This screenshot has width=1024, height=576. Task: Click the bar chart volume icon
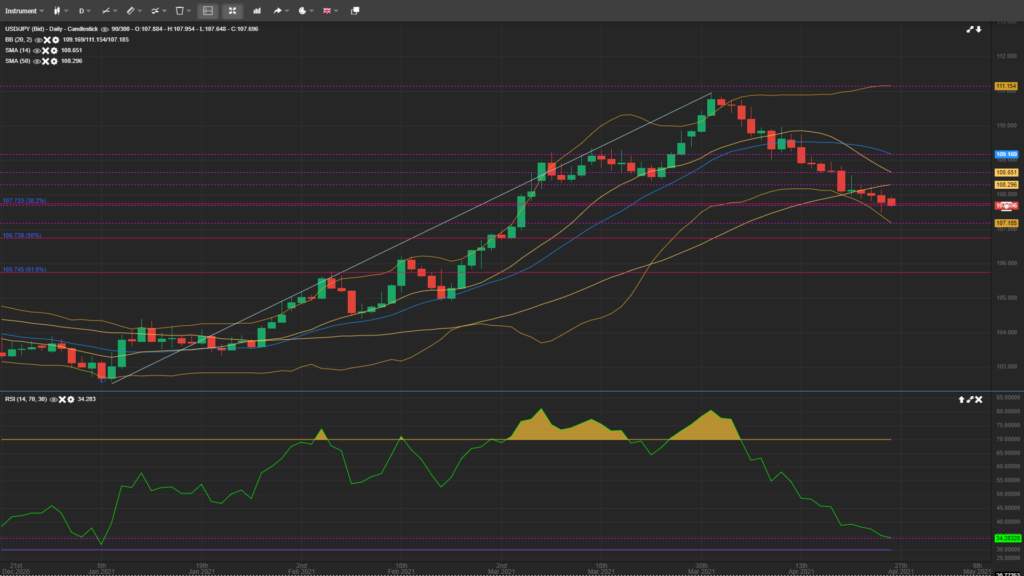[257, 10]
